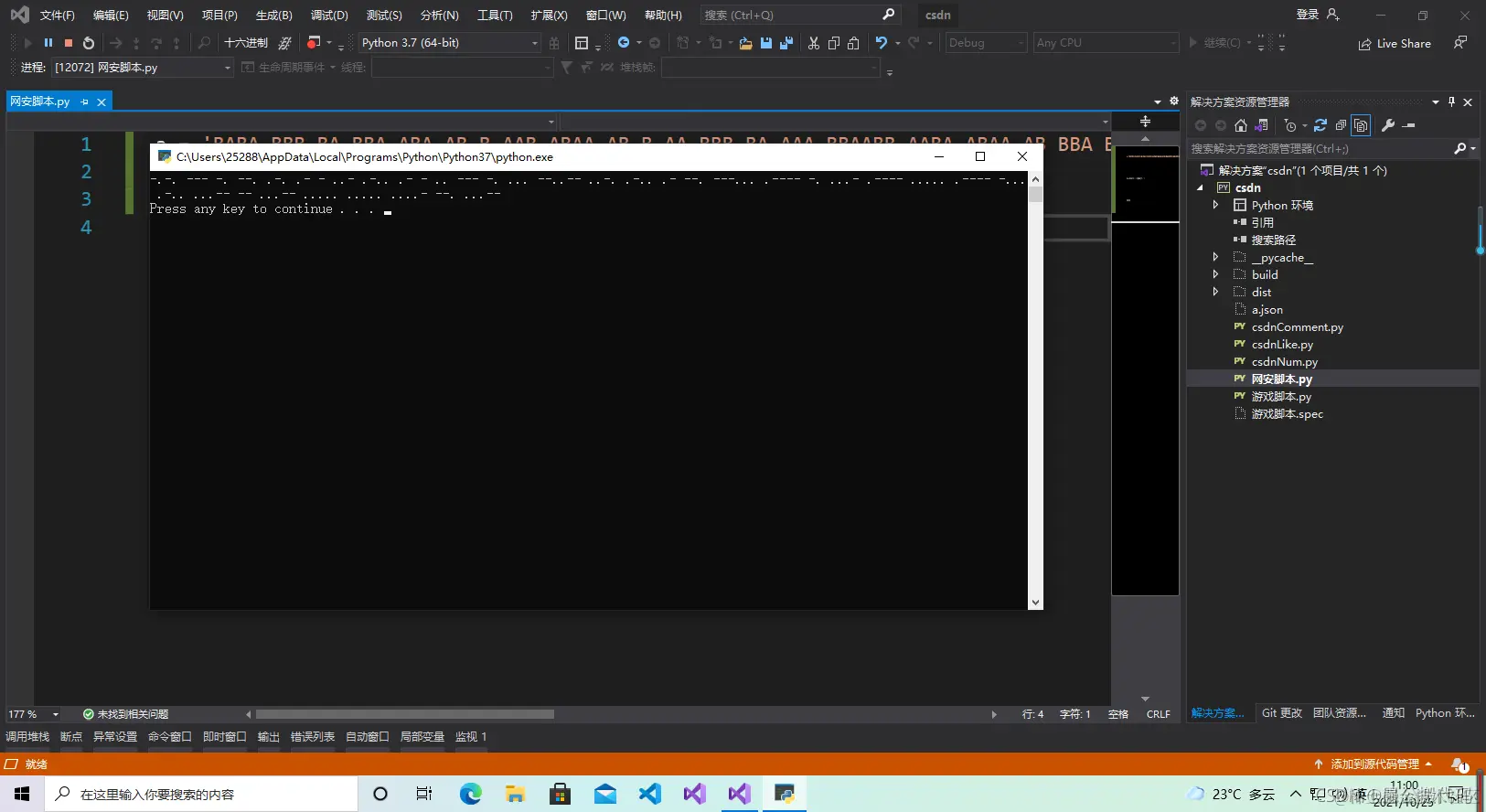Click 登录 to sign in
1486x812 pixels.
tap(1308, 15)
